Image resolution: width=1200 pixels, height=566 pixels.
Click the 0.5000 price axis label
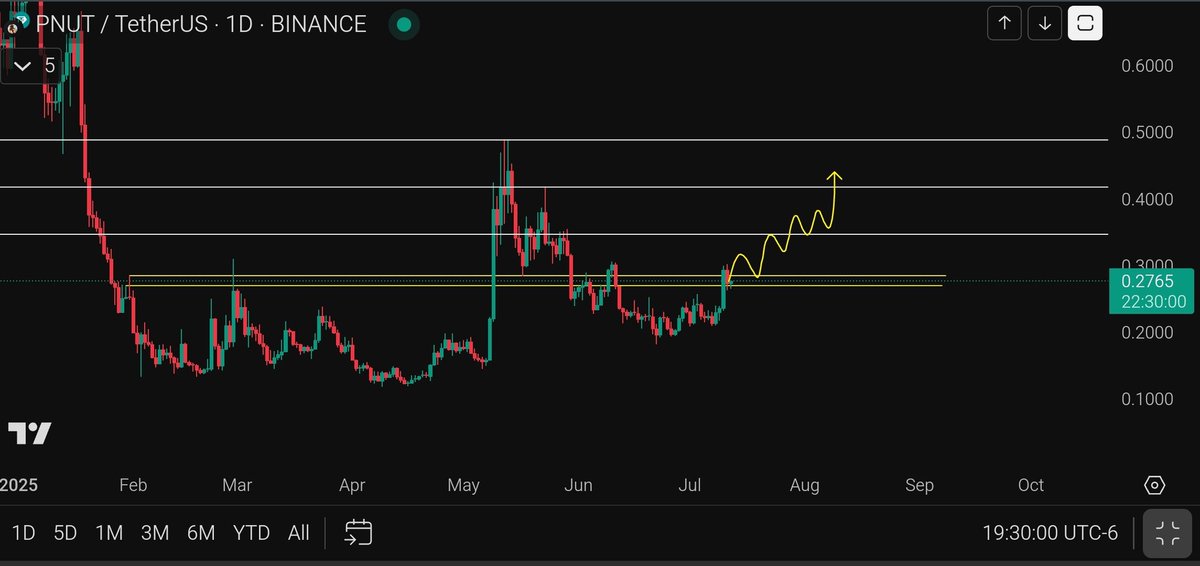[x=1146, y=133]
